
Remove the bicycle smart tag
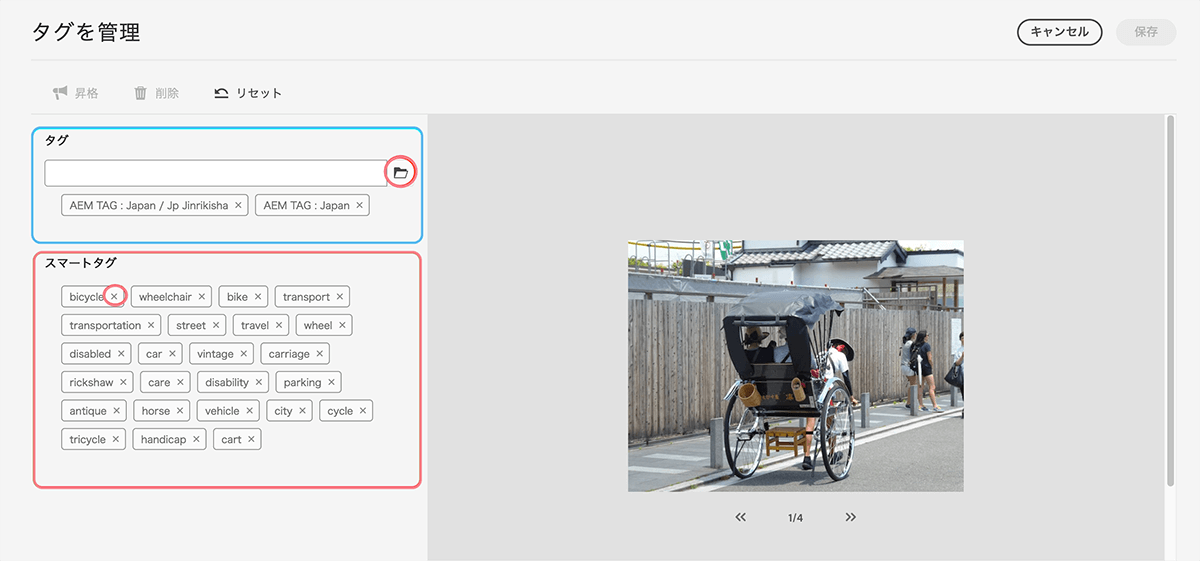coord(114,297)
